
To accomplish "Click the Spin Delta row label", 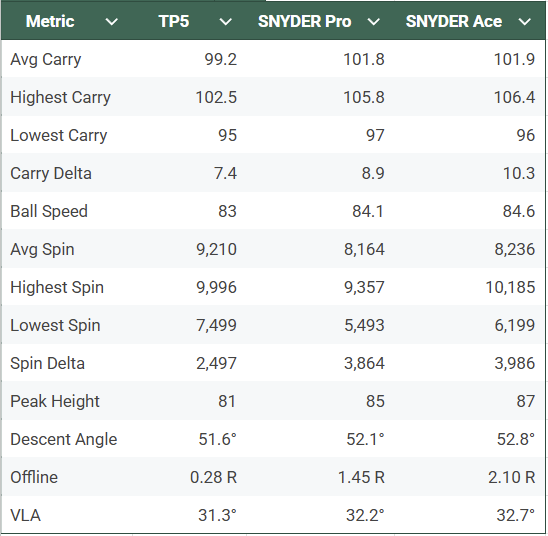I will (48, 363).
